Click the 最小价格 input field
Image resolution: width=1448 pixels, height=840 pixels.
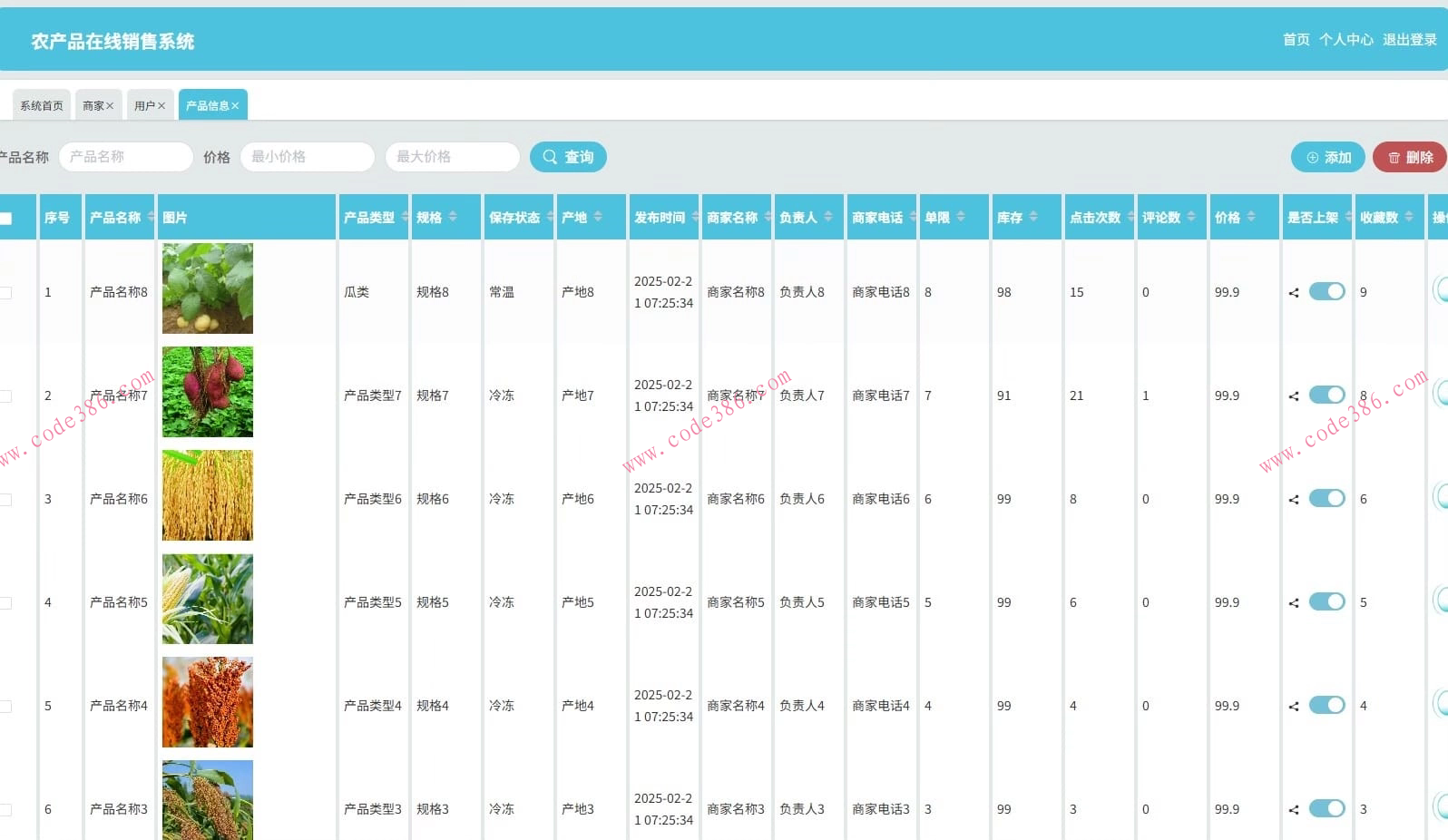(x=308, y=157)
